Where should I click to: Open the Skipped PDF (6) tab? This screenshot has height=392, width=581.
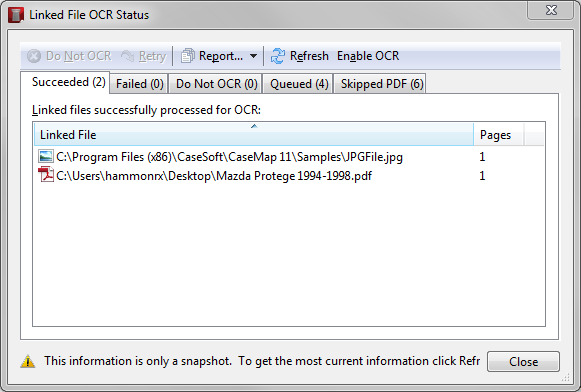(381, 84)
